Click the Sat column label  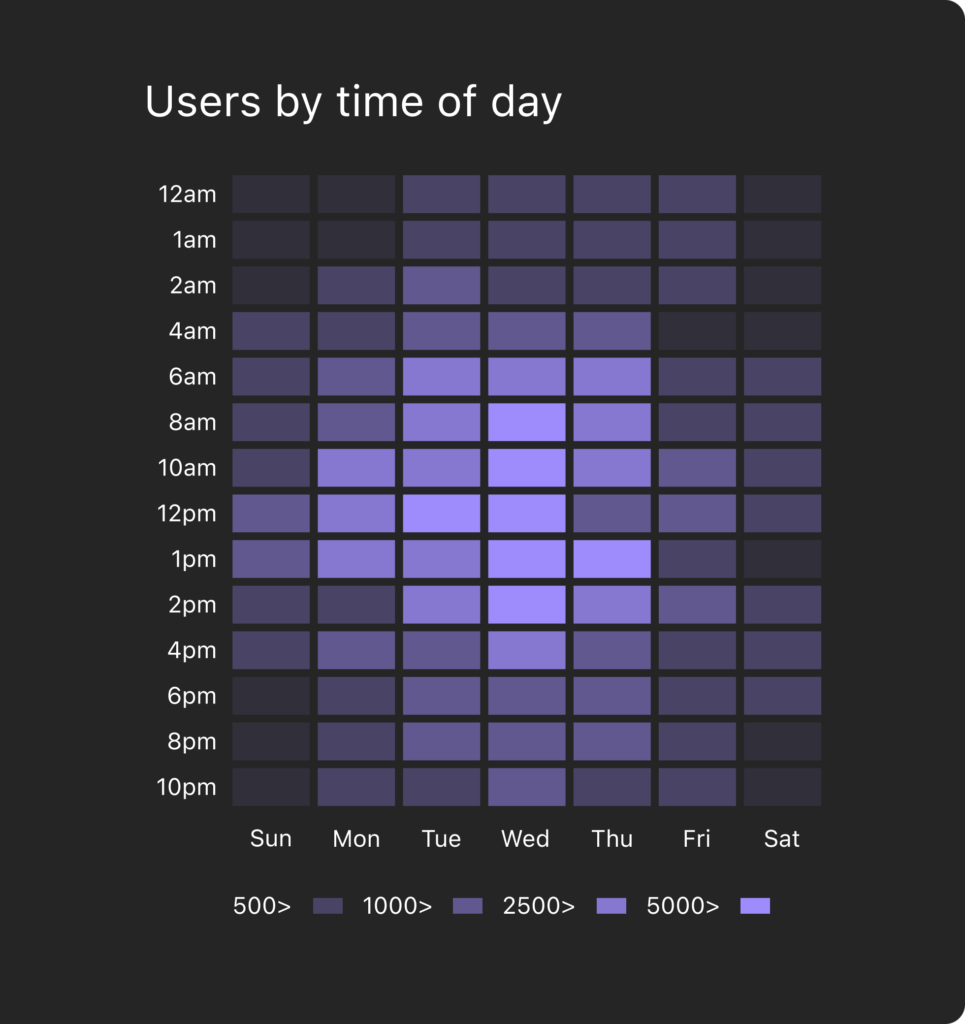[x=782, y=839]
